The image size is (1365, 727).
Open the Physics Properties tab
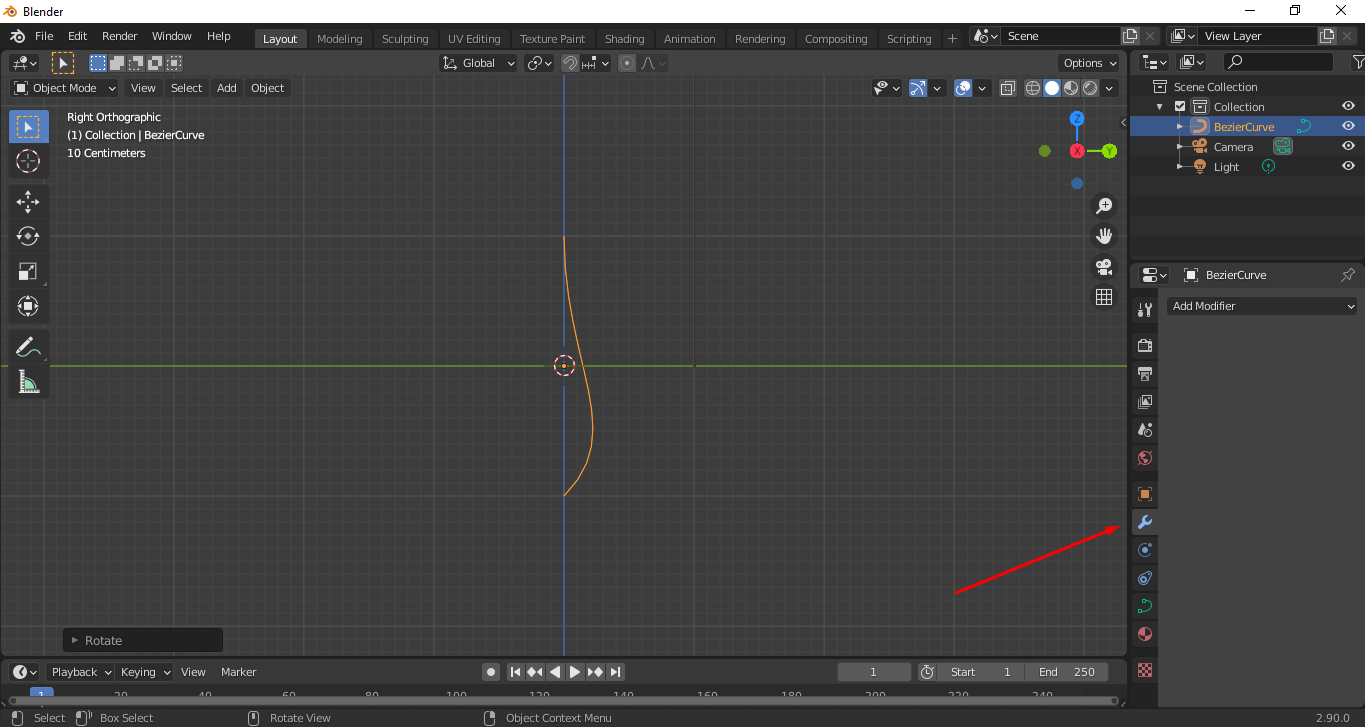1143,577
